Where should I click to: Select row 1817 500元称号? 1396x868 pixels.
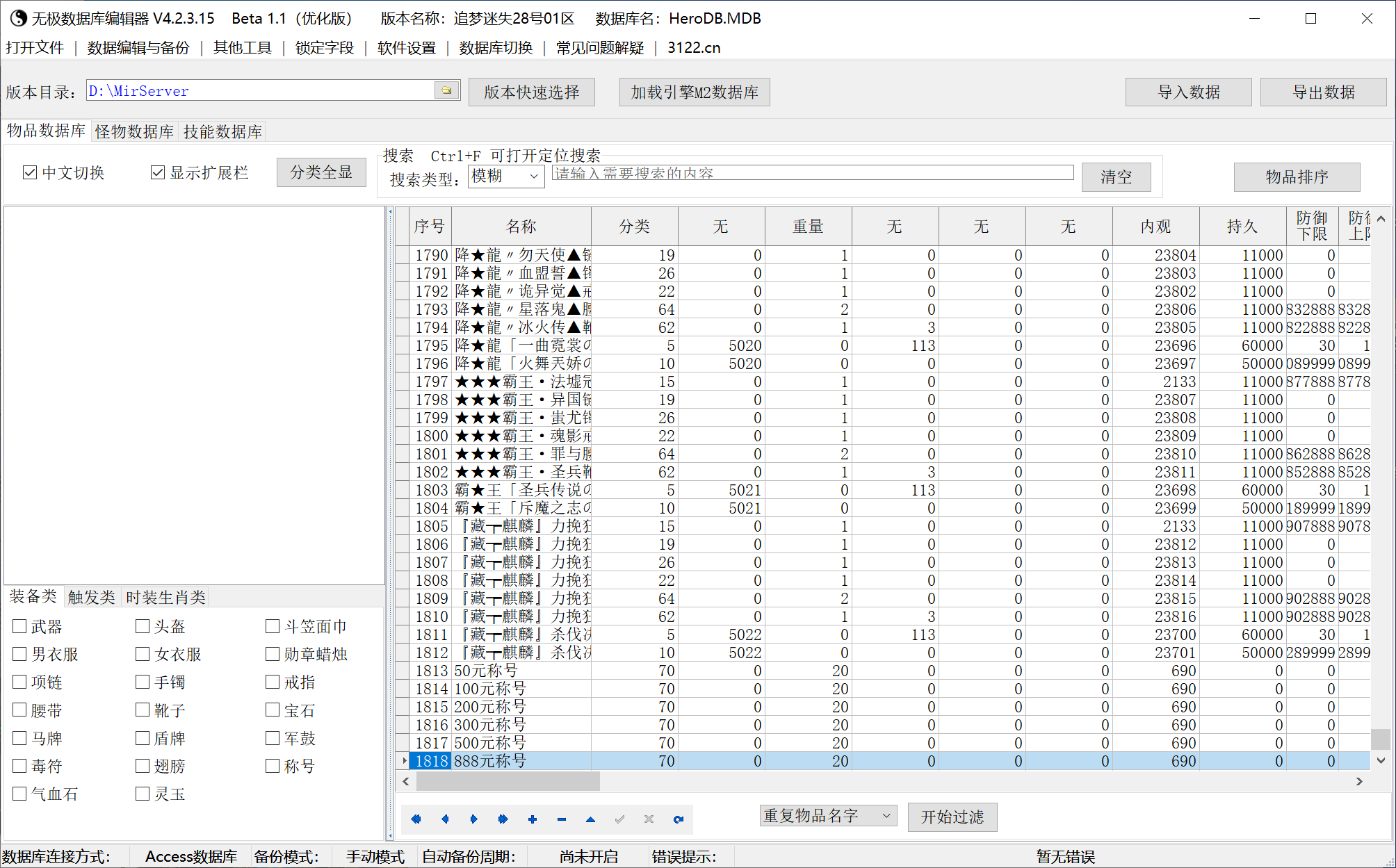coord(883,743)
